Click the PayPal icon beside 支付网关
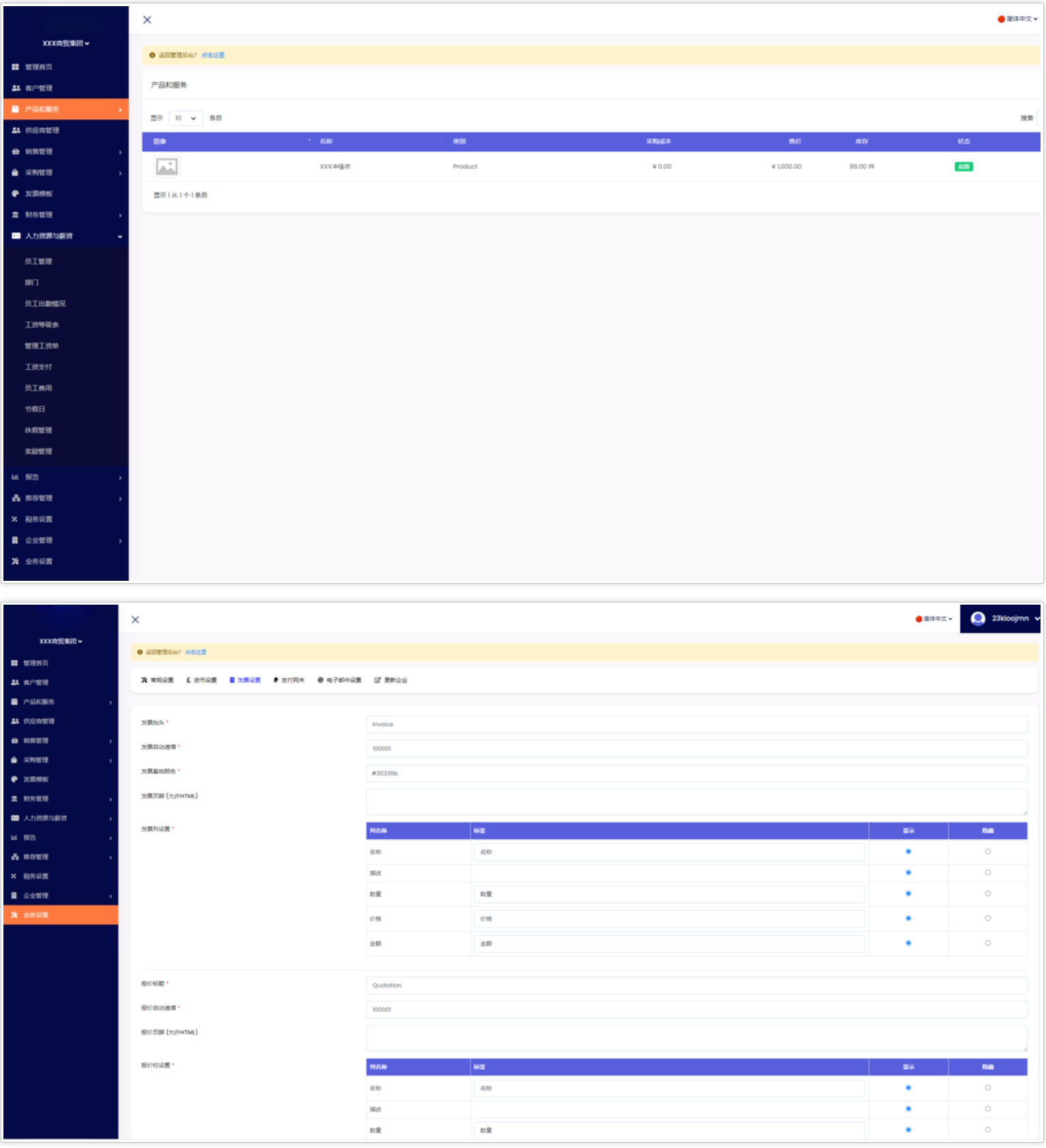The width and height of the screenshot is (1046, 1148). 276,680
